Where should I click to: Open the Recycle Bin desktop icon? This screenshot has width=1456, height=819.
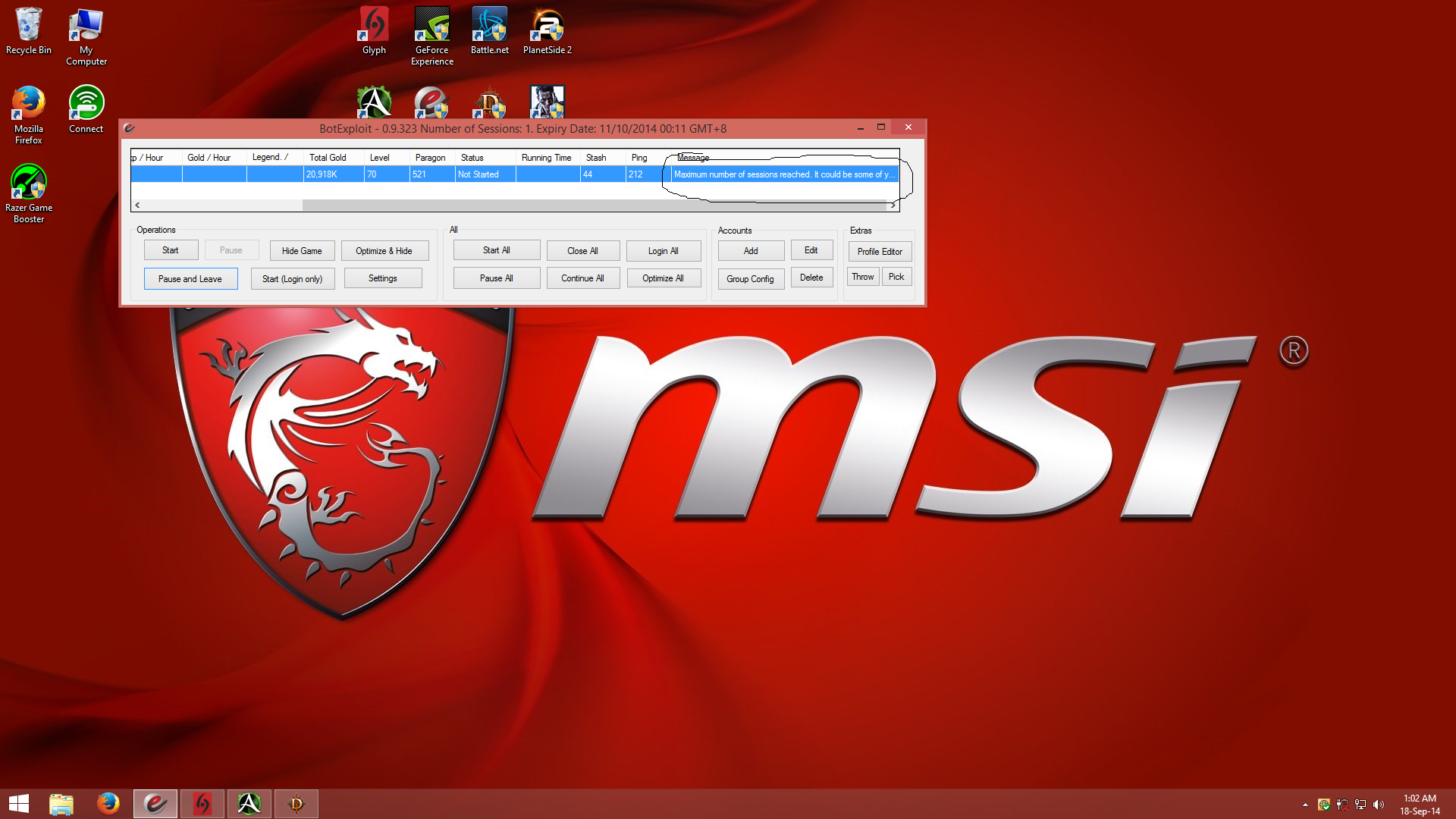coord(29,31)
